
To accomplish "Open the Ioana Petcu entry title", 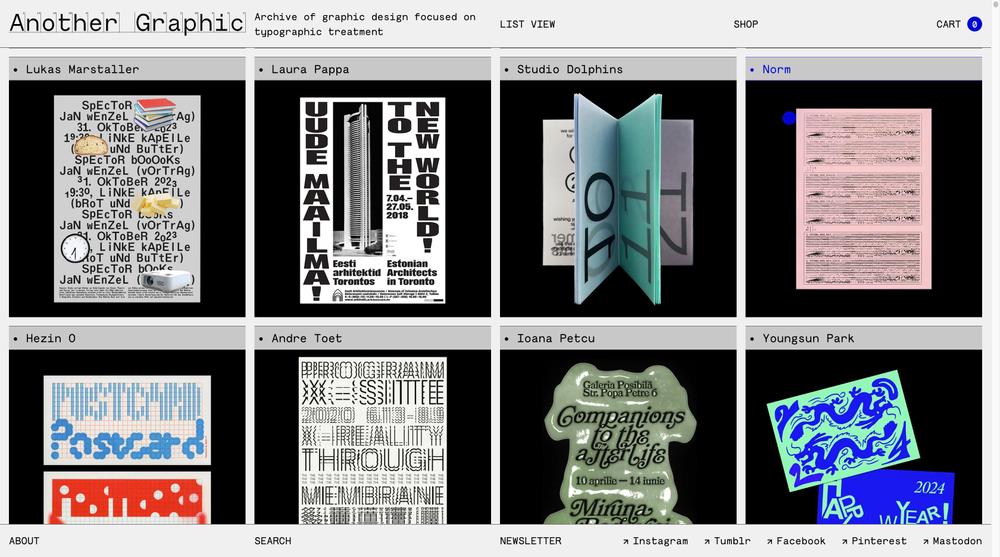I will [x=555, y=338].
